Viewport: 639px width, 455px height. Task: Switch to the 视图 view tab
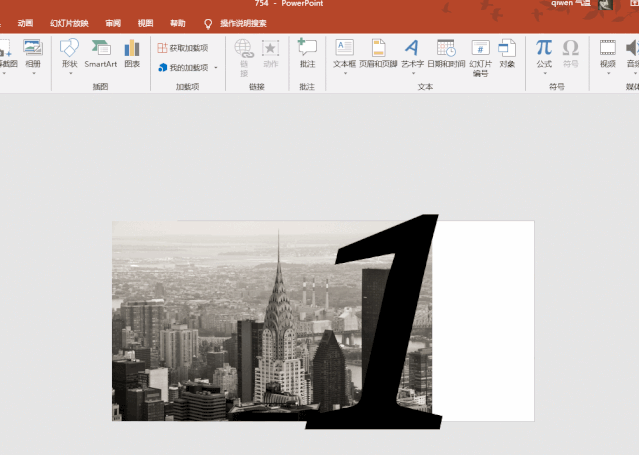[146, 22]
